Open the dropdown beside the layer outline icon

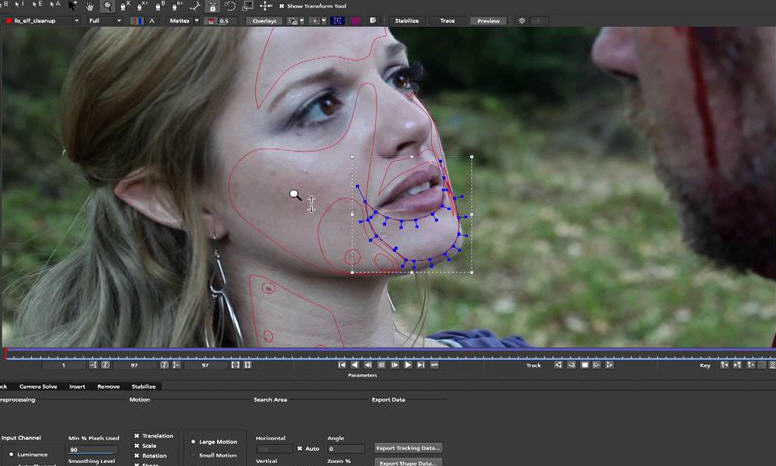pyautogui.click(x=301, y=21)
